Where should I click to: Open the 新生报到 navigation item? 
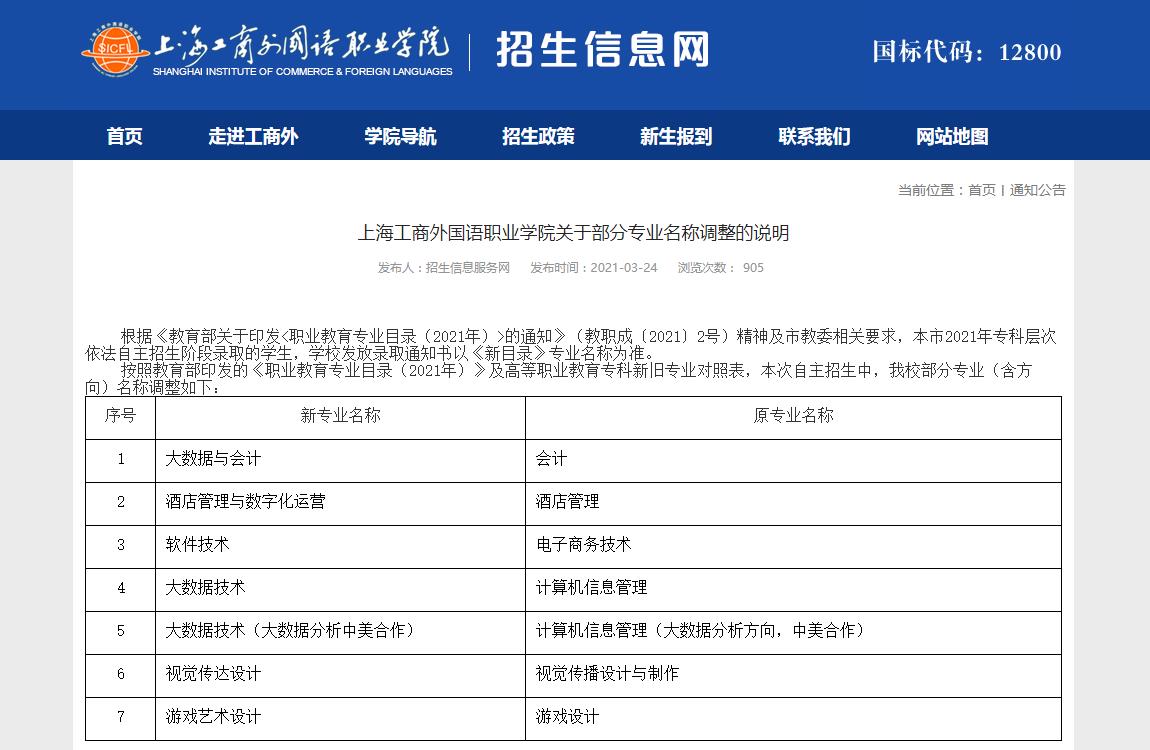tap(676, 136)
